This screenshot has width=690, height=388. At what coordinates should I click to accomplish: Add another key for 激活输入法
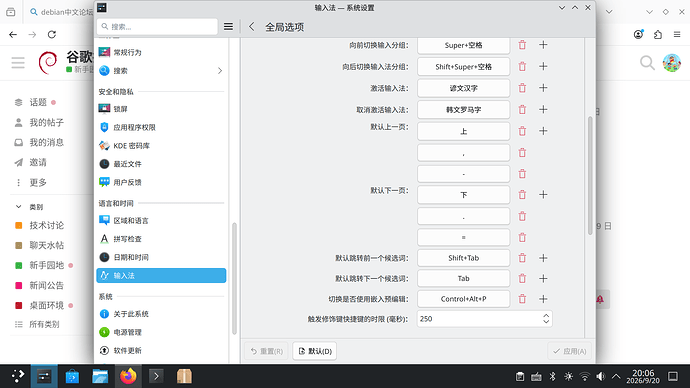click(543, 88)
